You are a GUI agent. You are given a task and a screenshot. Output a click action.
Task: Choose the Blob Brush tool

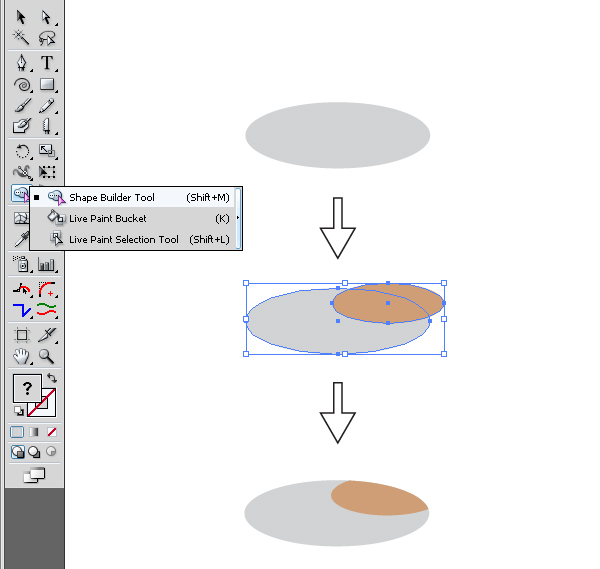click(21, 126)
